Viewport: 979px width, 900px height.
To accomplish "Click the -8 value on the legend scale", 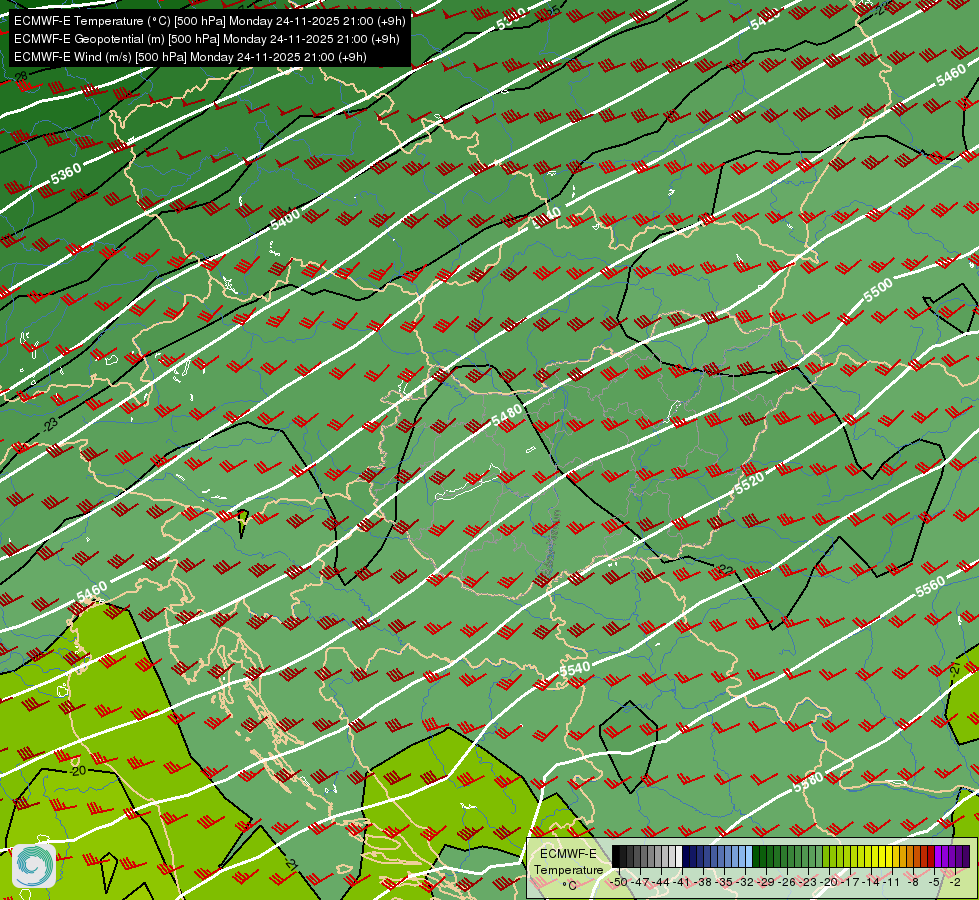I will [x=913, y=883].
